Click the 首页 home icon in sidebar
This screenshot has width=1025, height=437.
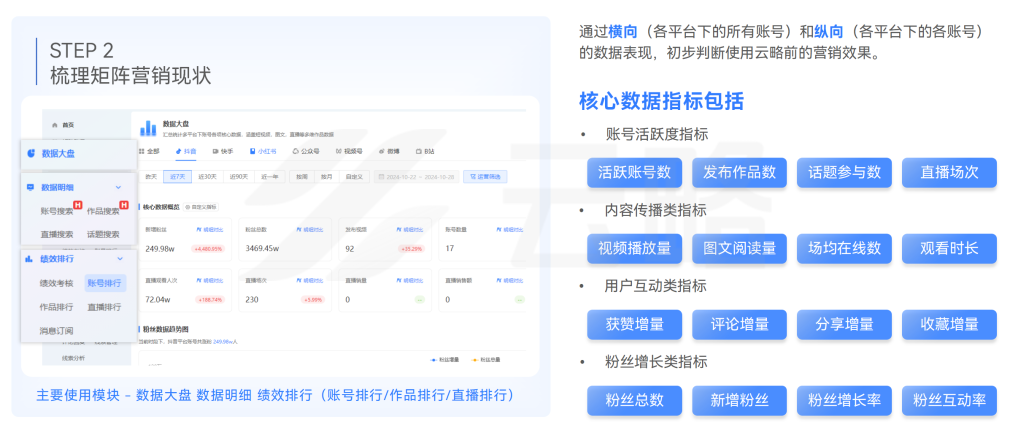pyautogui.click(x=54, y=125)
